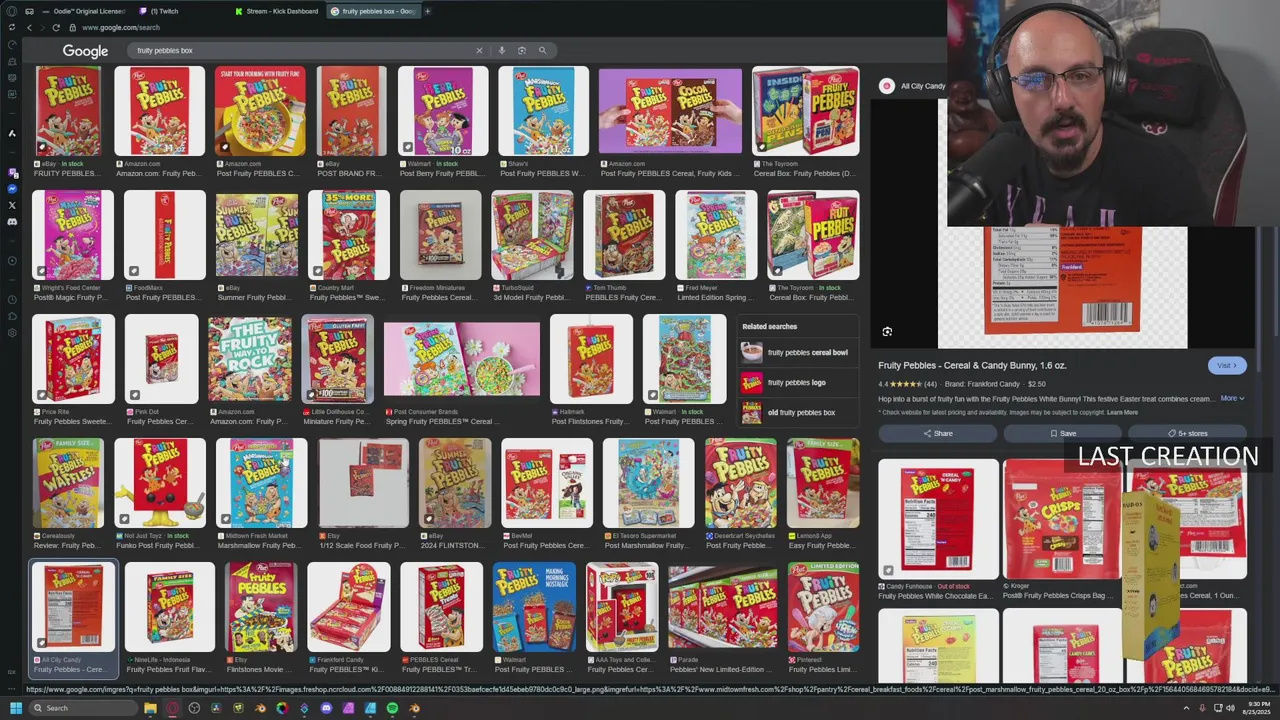This screenshot has width=1280, height=720.
Task: Click the All City Candy source label
Action: point(922,86)
